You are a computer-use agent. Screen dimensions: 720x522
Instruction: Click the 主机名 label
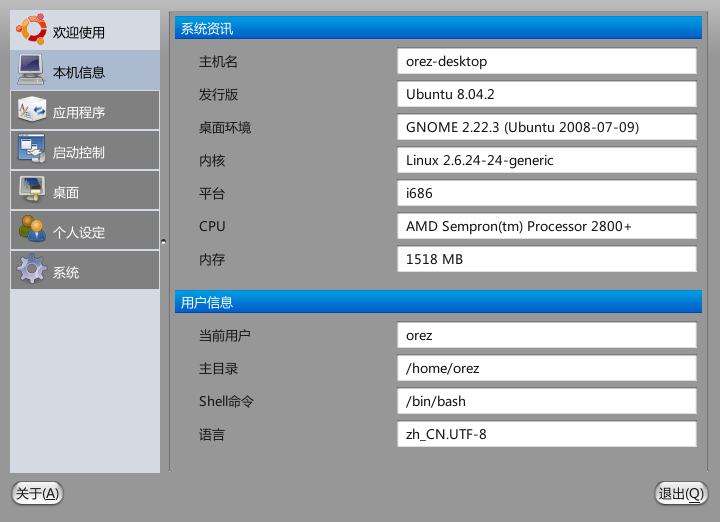tap(218, 62)
